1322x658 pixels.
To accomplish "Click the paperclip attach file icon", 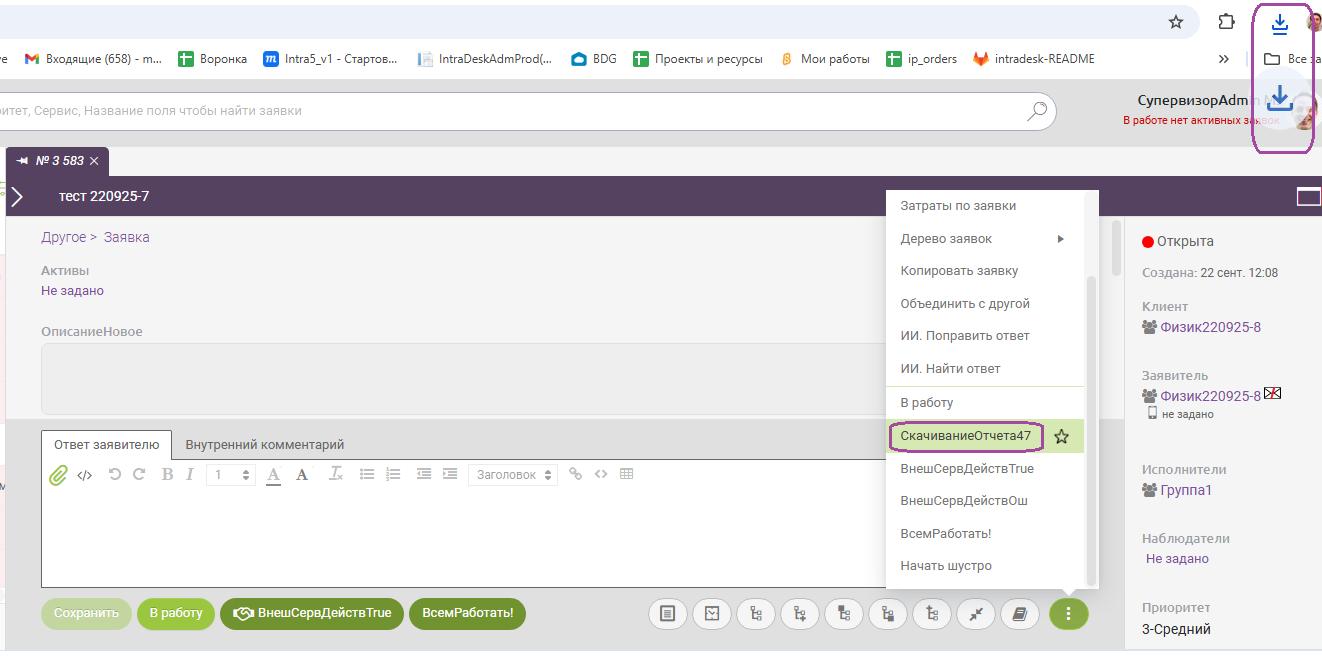I will (58, 475).
